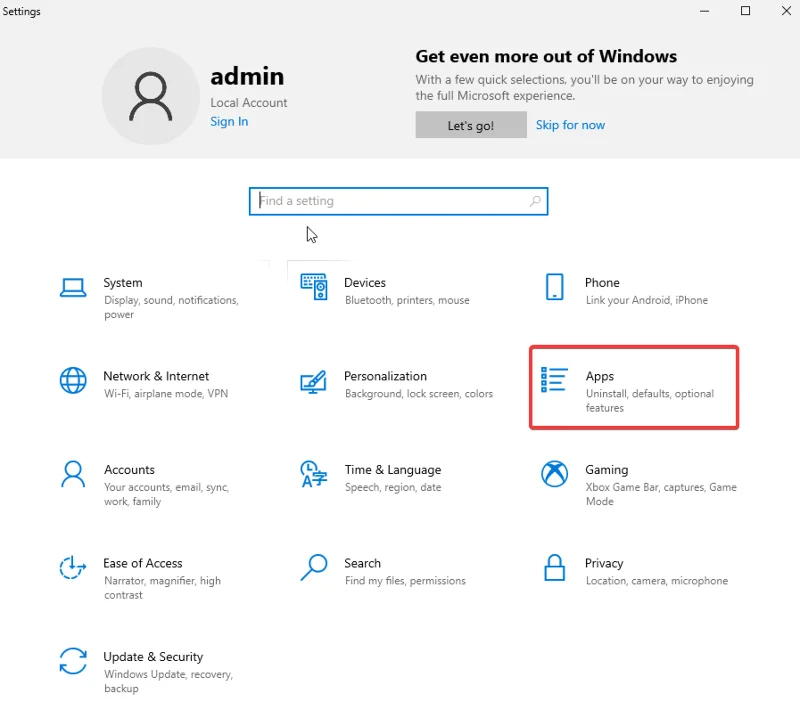Click the Devices keyboard and speaker icon
Viewport: 800px width, 718px height.
pyautogui.click(x=314, y=287)
